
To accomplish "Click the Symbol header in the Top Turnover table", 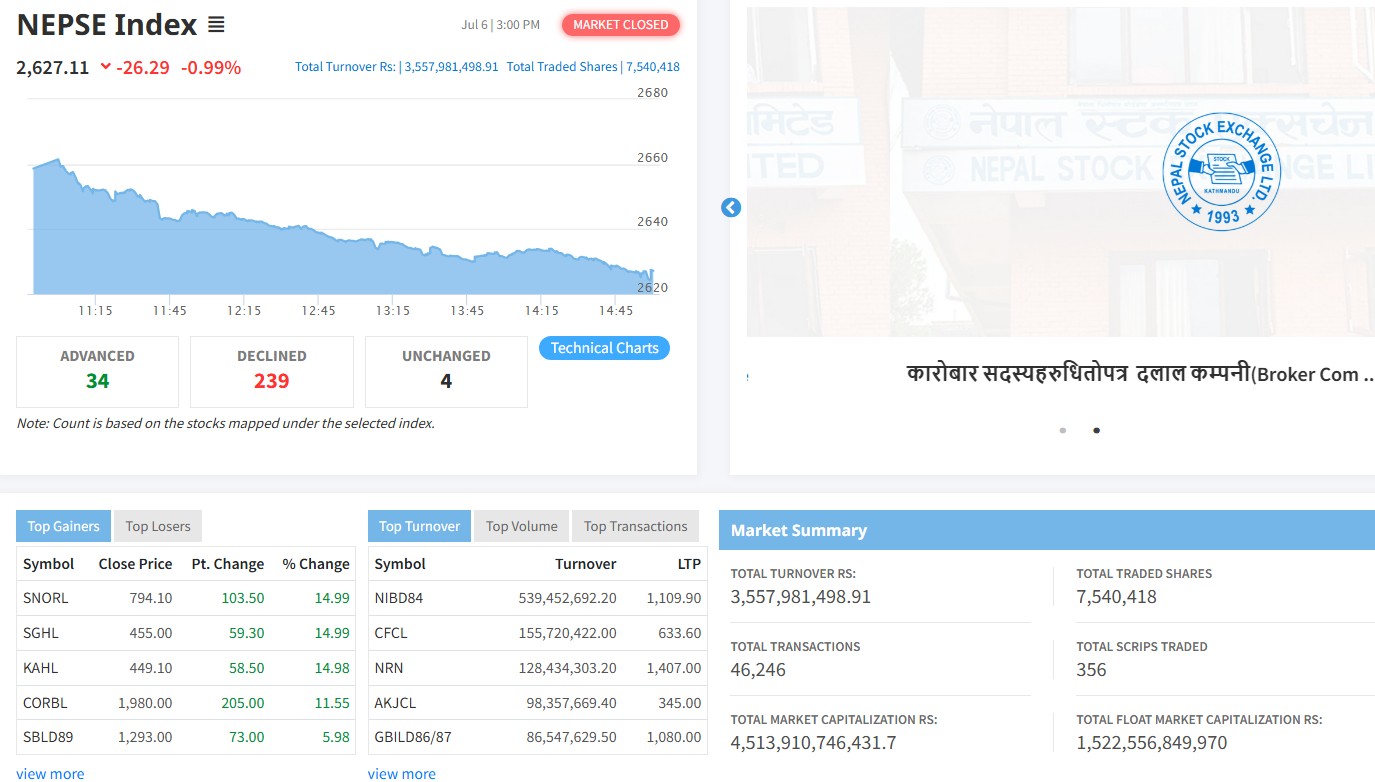I will (400, 564).
